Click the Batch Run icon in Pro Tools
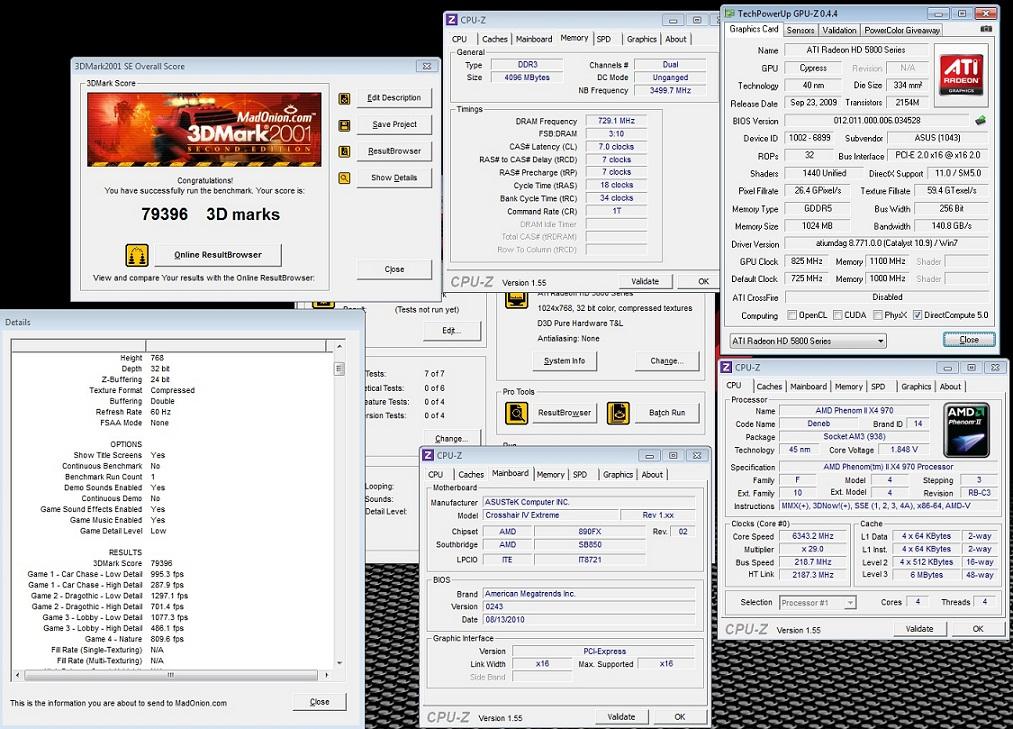 coord(618,413)
